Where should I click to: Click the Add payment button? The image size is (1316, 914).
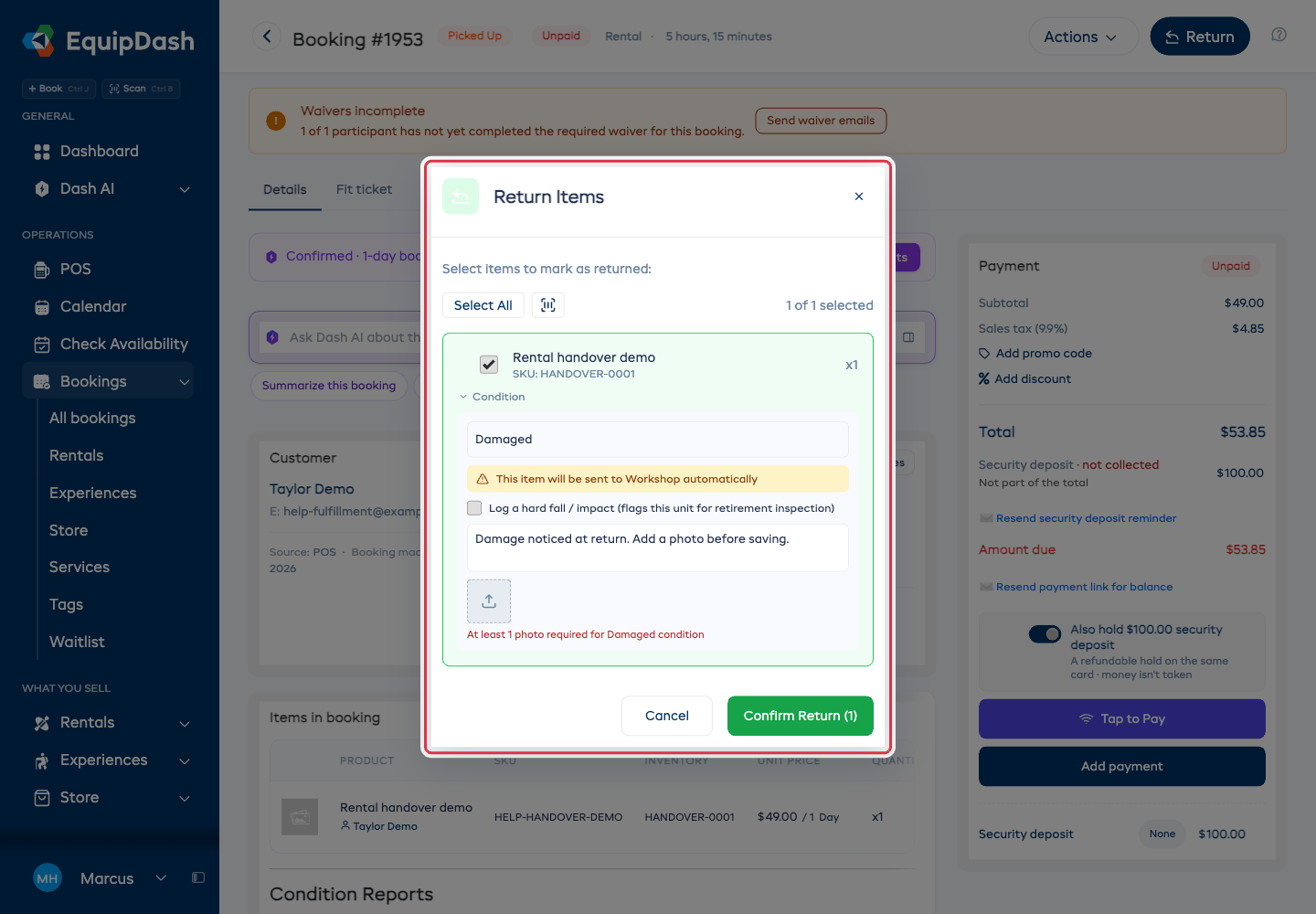(x=1122, y=766)
